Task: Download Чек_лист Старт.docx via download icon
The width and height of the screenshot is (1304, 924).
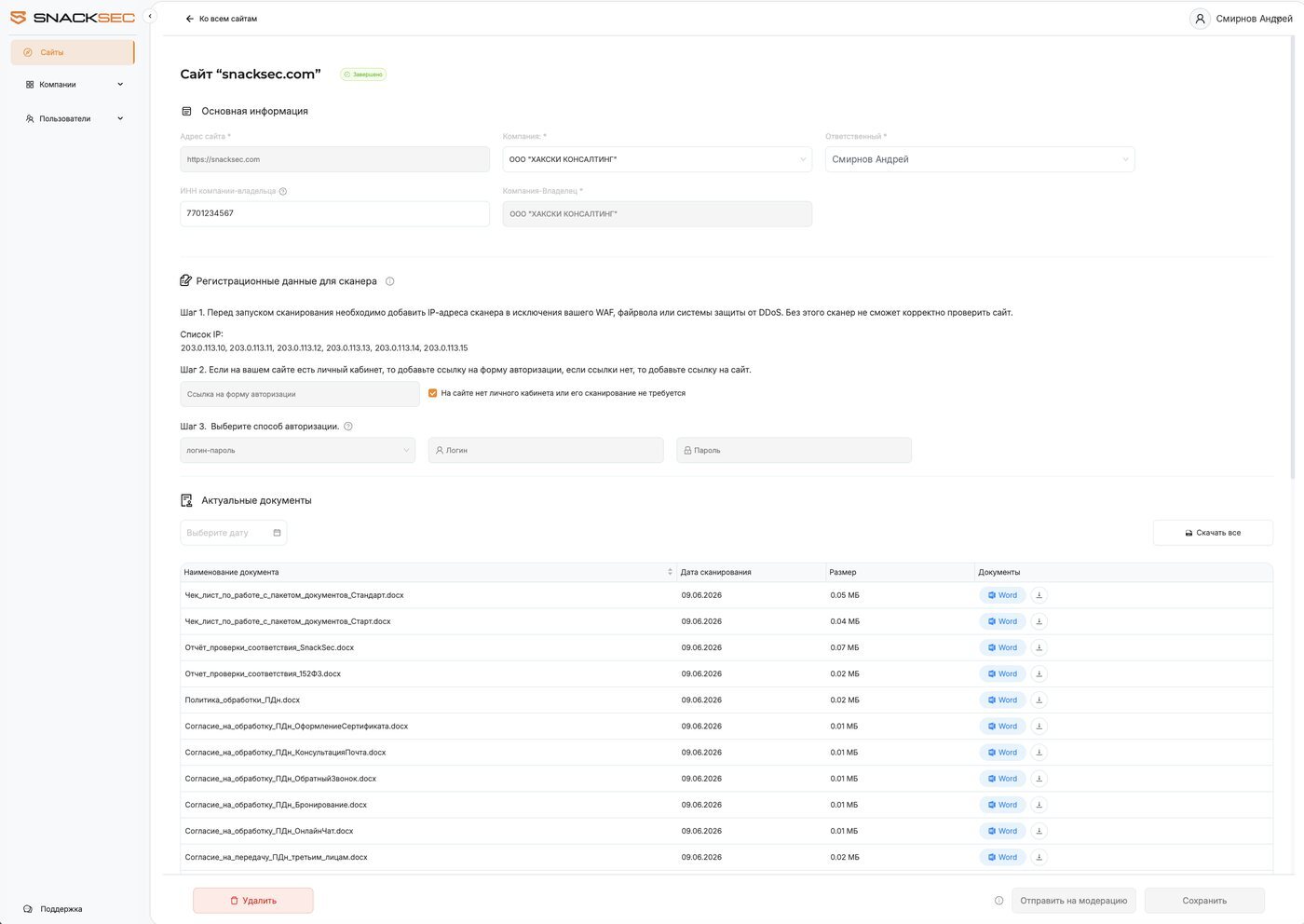Action: click(1039, 621)
